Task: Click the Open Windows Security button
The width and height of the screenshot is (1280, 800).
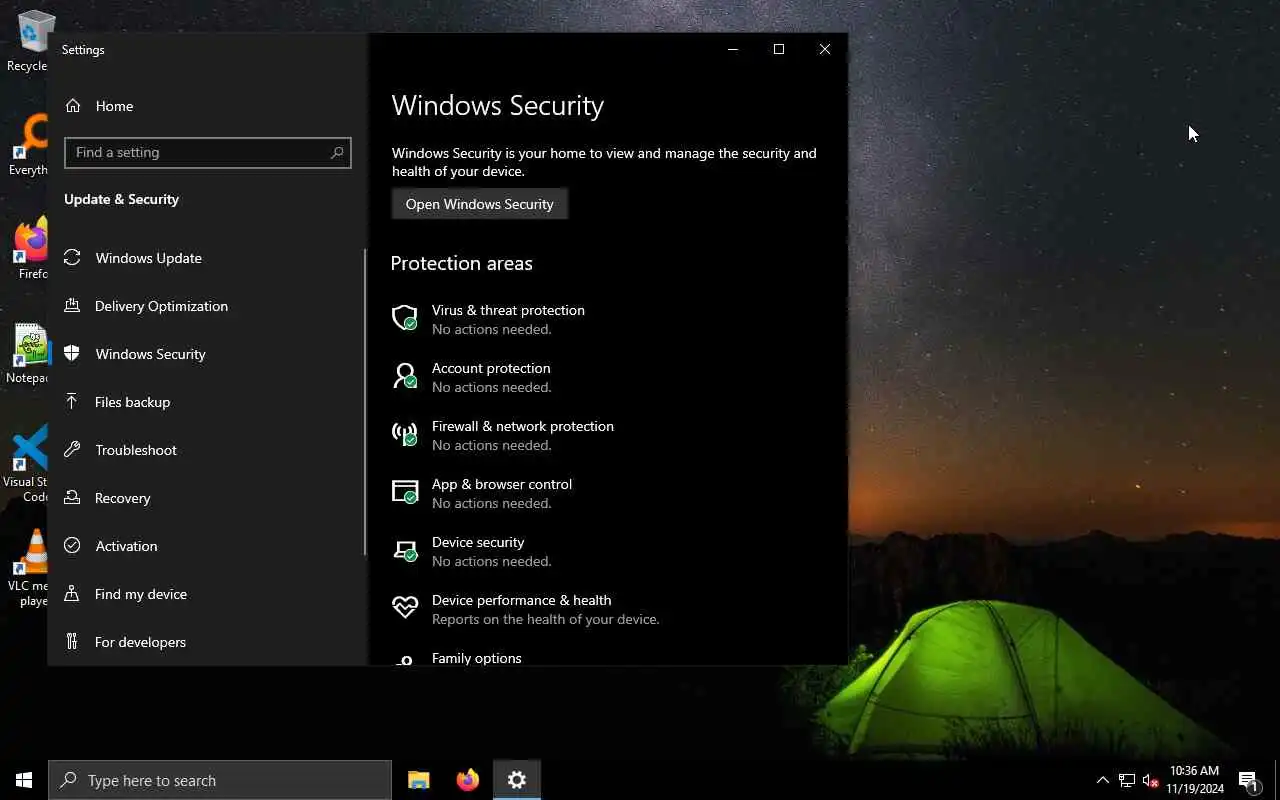Action: [x=480, y=204]
